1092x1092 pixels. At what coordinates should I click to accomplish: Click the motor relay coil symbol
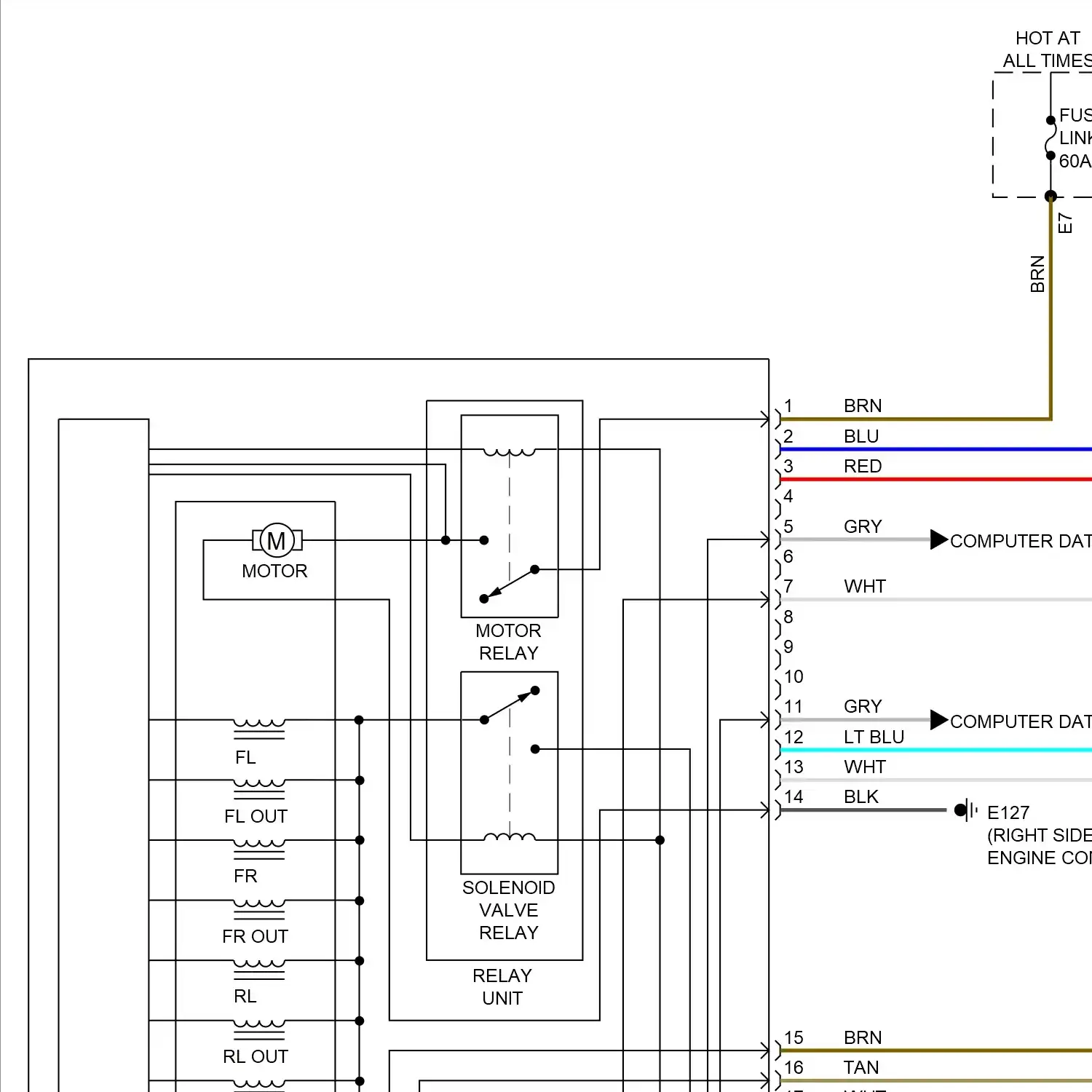click(x=510, y=452)
